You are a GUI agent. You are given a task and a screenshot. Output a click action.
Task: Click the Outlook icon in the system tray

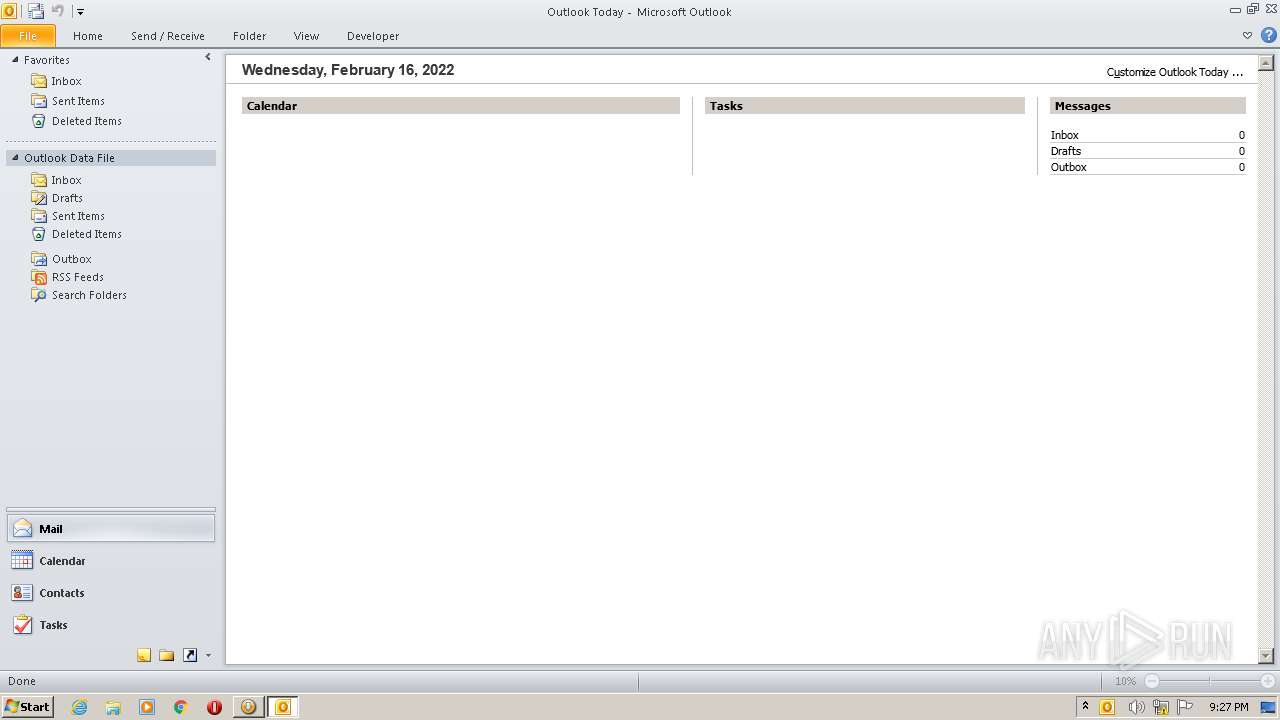tap(1107, 707)
